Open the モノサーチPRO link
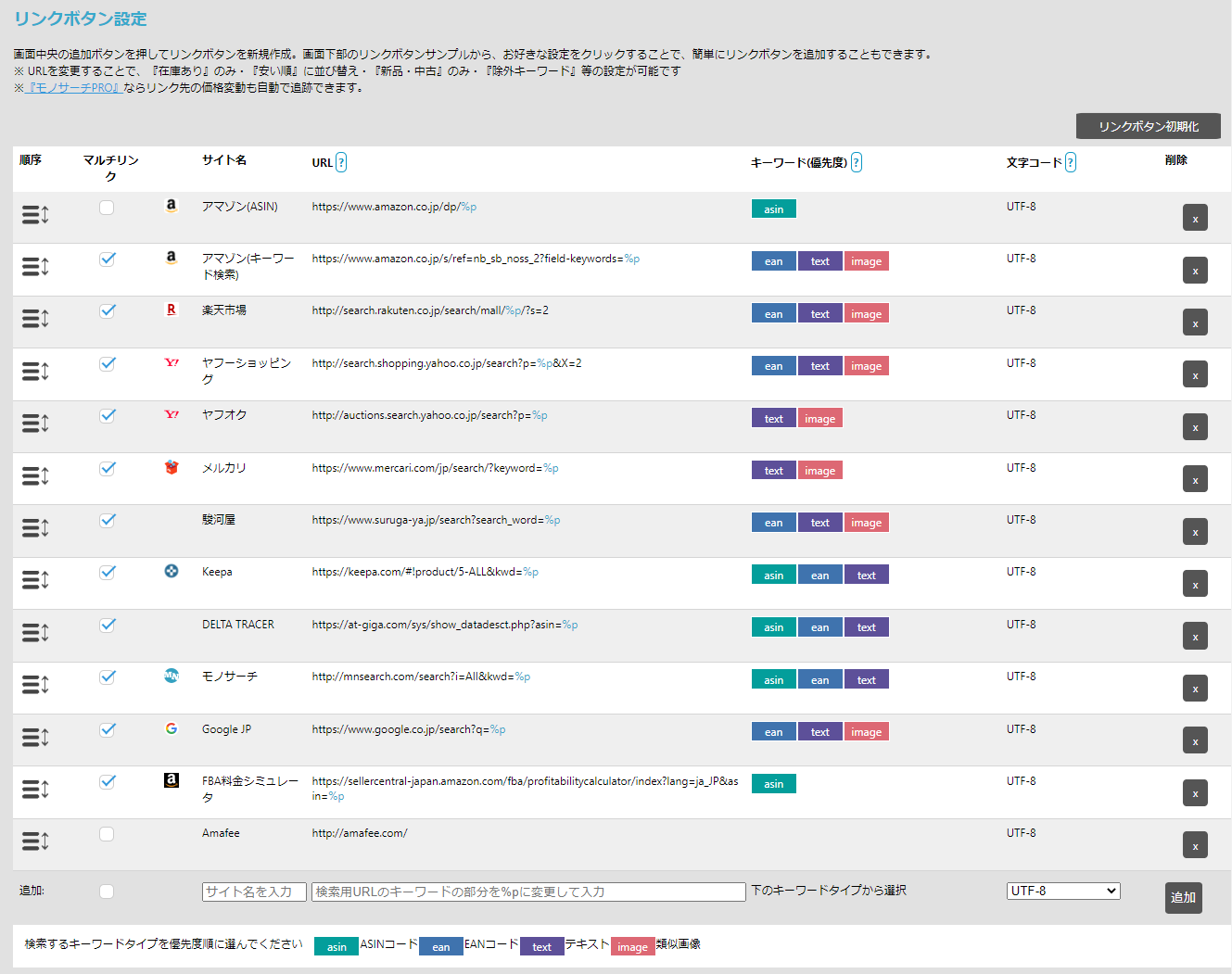The width and height of the screenshot is (1232, 974). point(73,88)
